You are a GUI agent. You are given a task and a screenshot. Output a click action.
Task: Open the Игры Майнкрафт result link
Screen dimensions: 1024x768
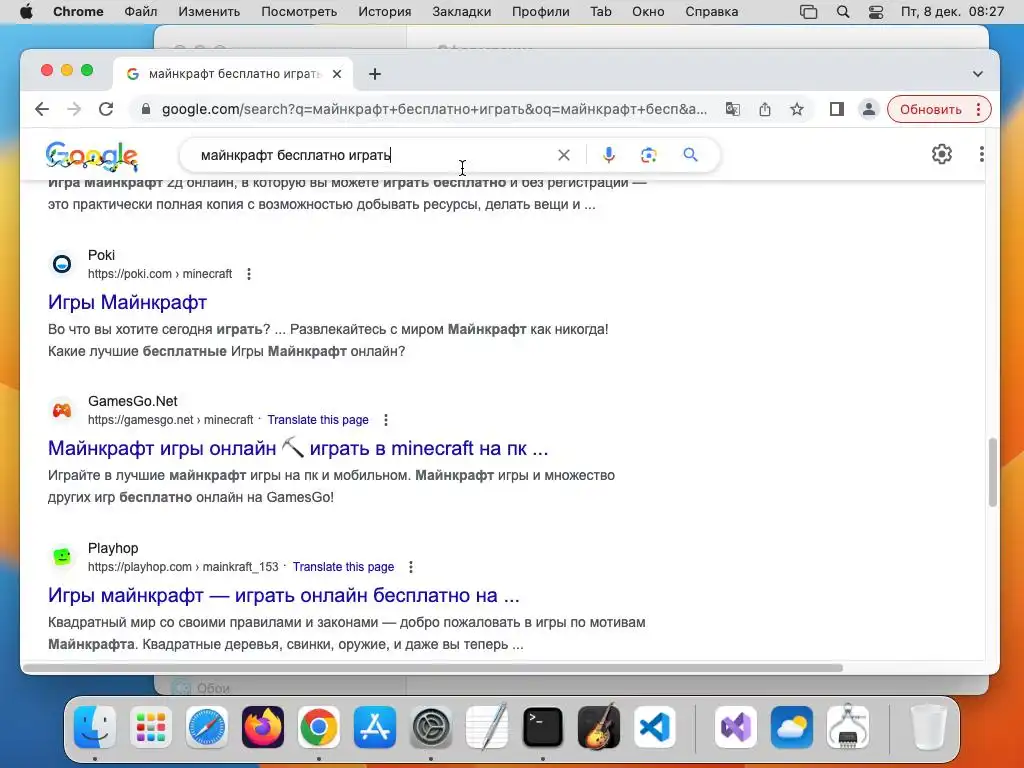coord(127,302)
